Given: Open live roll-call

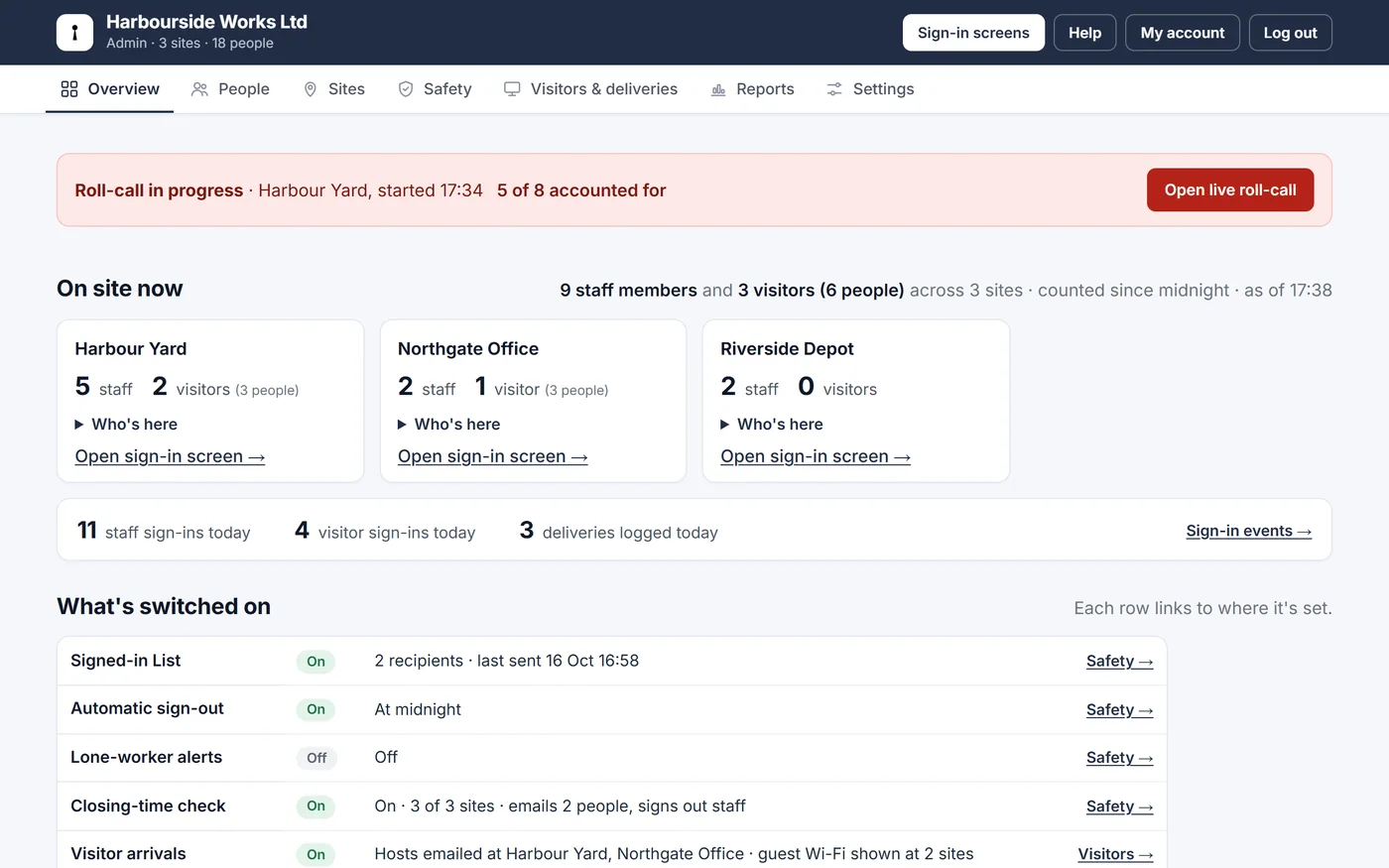Looking at the screenshot, I should click(1230, 189).
